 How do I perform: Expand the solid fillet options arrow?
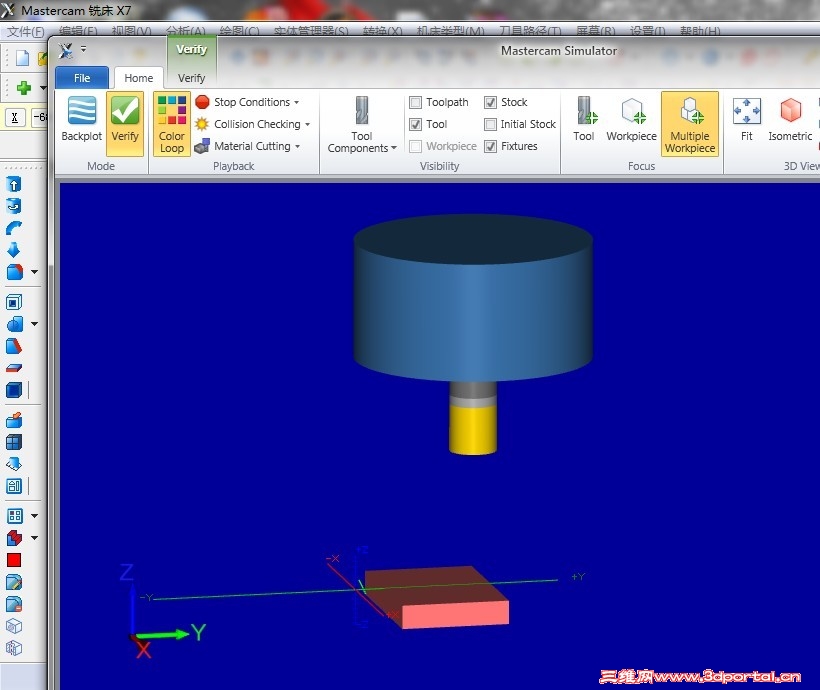[x=35, y=272]
